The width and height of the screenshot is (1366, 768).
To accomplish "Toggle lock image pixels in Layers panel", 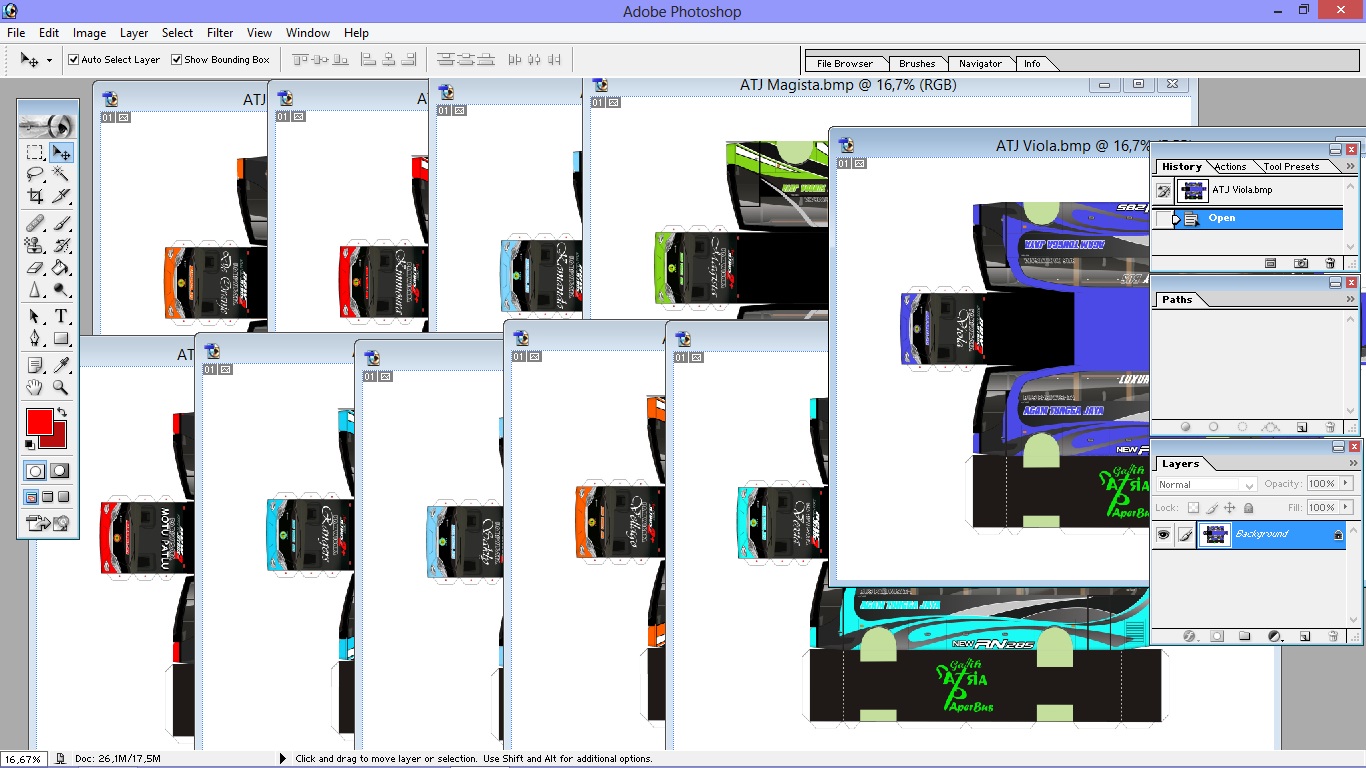I will (x=1211, y=508).
